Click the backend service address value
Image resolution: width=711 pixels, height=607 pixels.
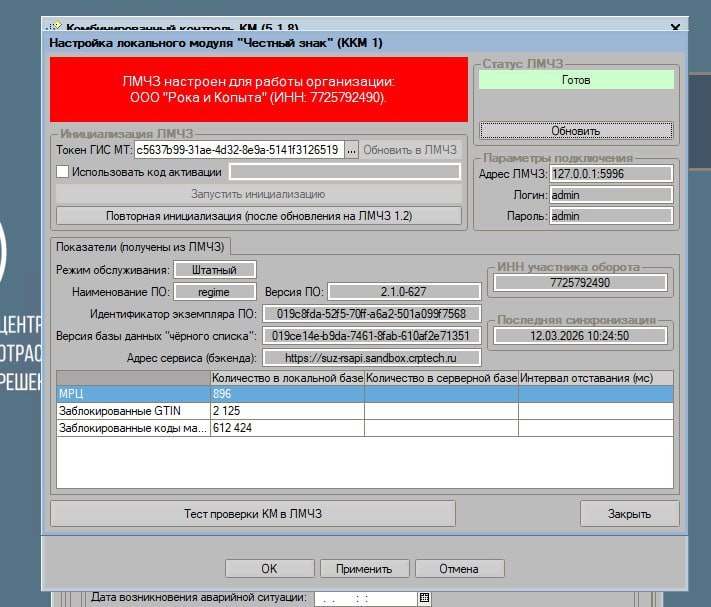(372, 358)
